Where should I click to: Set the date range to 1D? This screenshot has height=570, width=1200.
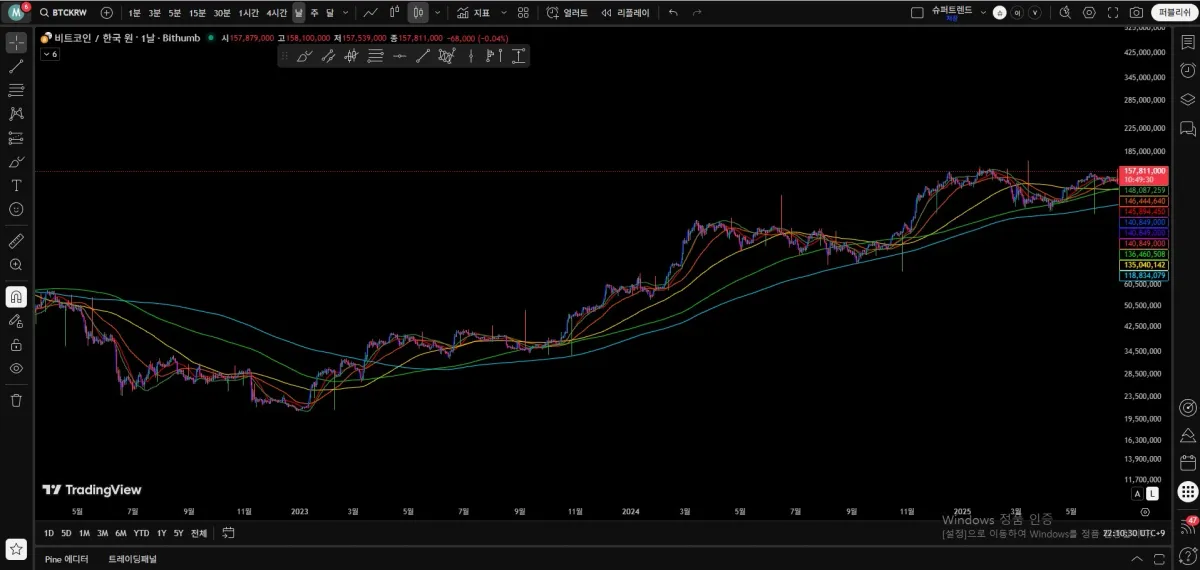[x=49, y=533]
